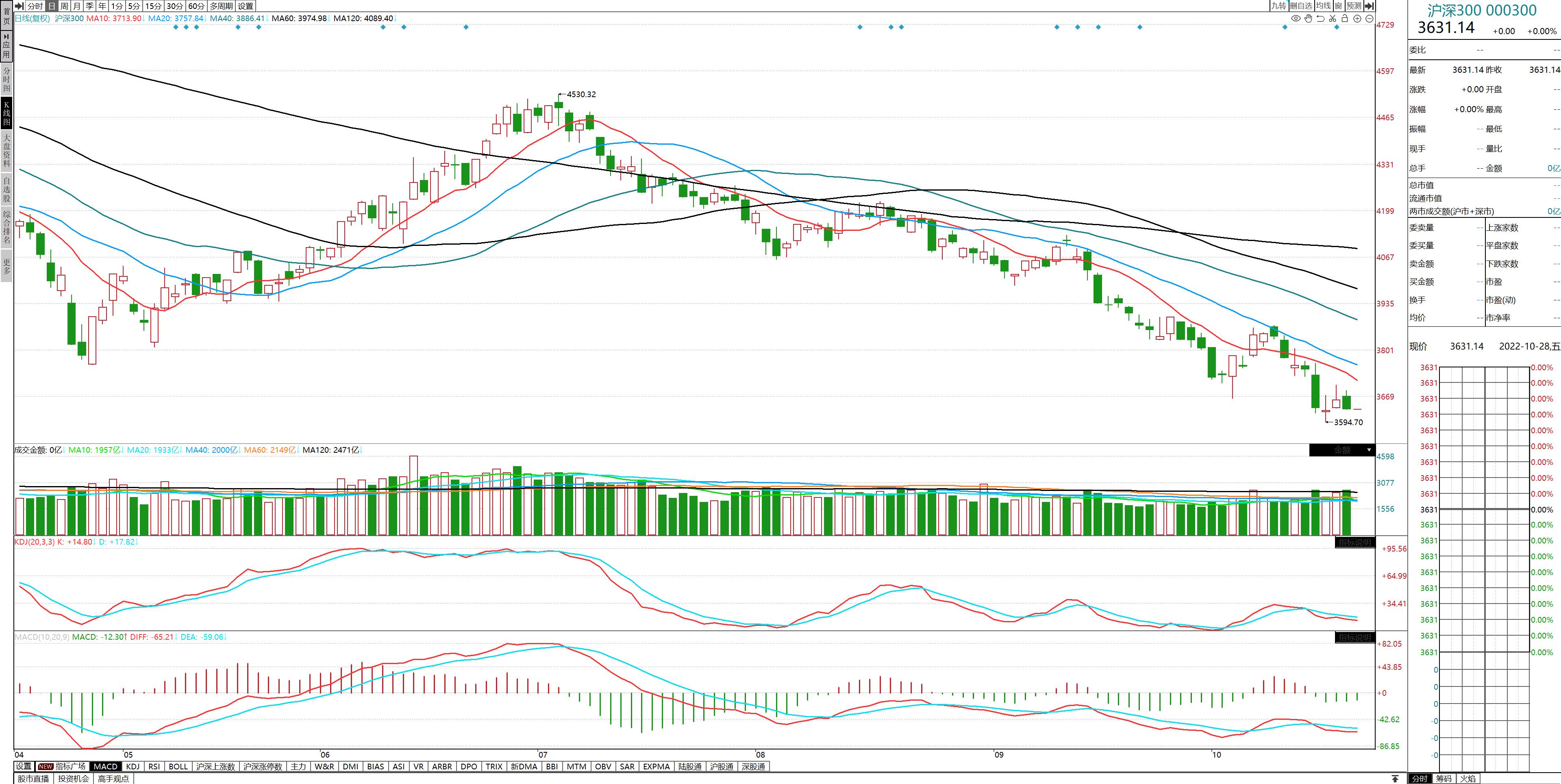Viewport: 1561px width, 784px height.
Task: Zoom in with the circled plus icon
Action: coord(1357,19)
